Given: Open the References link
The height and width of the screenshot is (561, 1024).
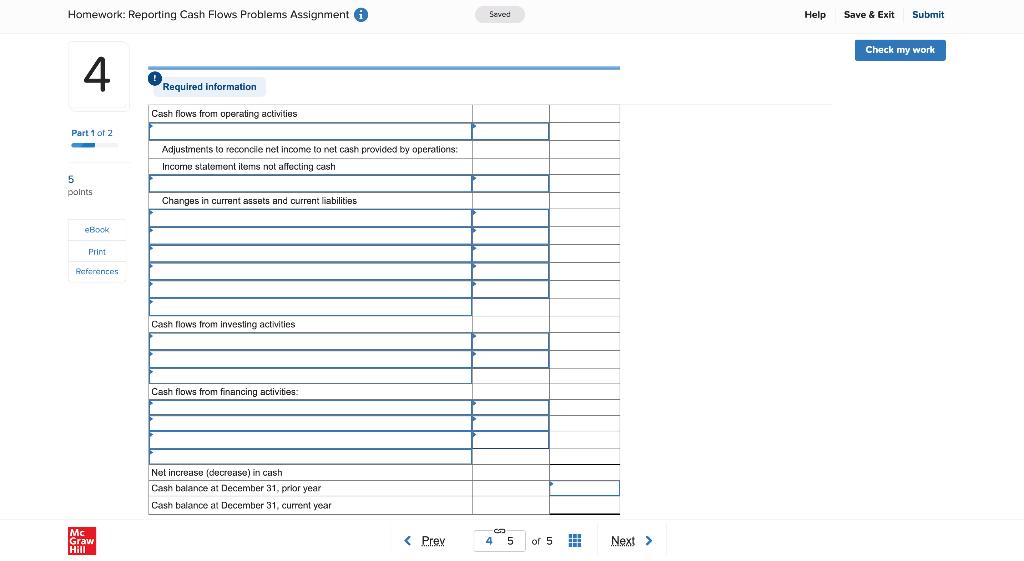Looking at the screenshot, I should (x=97, y=272).
